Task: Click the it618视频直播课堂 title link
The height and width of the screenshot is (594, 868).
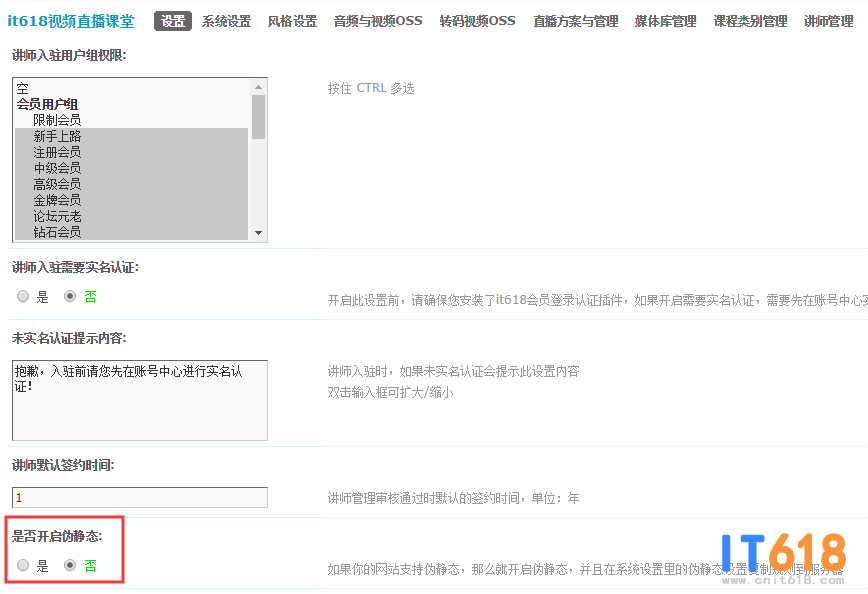Action: (x=71, y=21)
